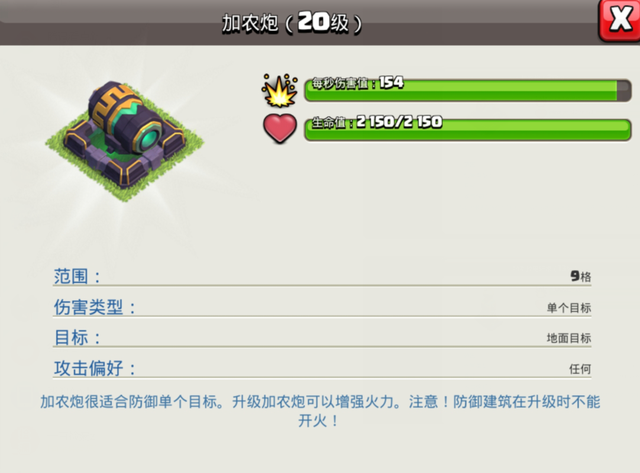
Task: Click the 每秒伤害值 154 text label
Action: coord(358,83)
